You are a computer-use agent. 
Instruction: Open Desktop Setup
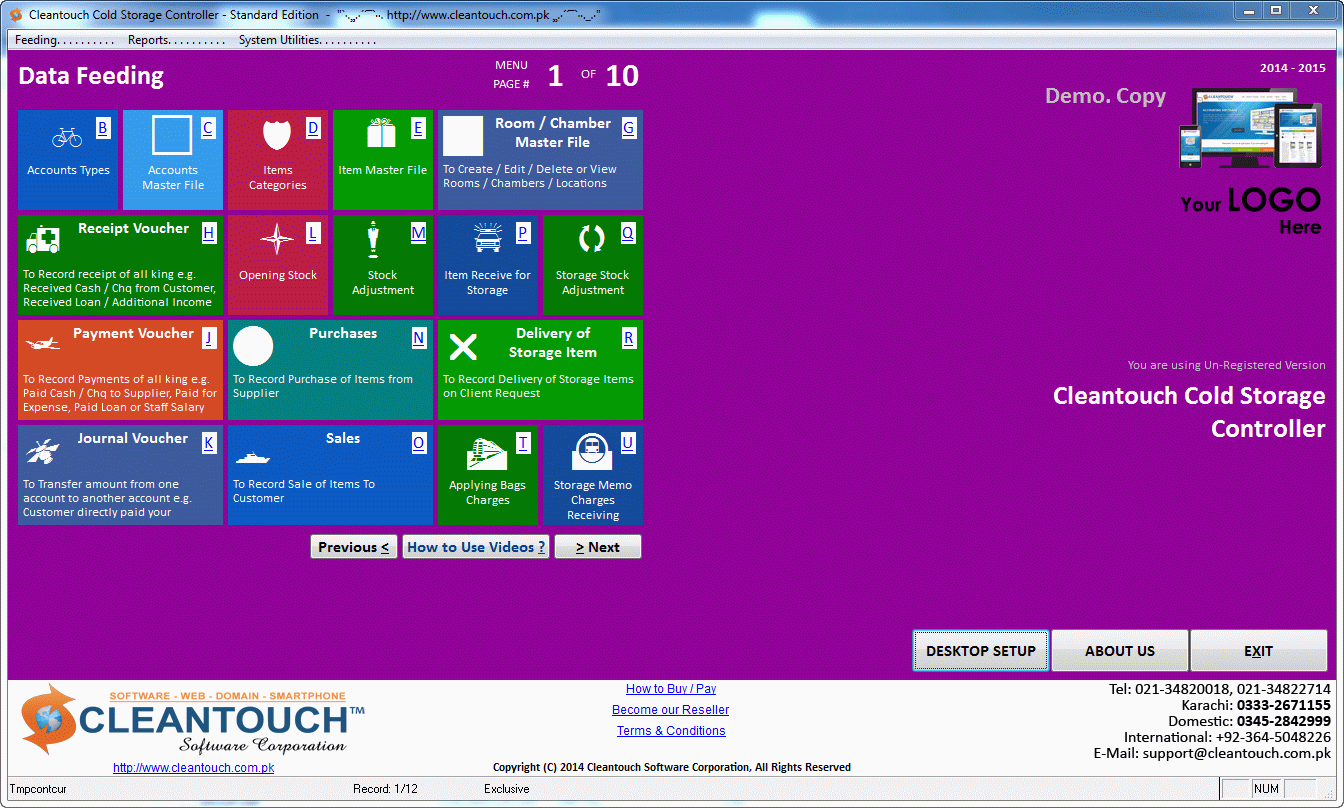pyautogui.click(x=981, y=651)
